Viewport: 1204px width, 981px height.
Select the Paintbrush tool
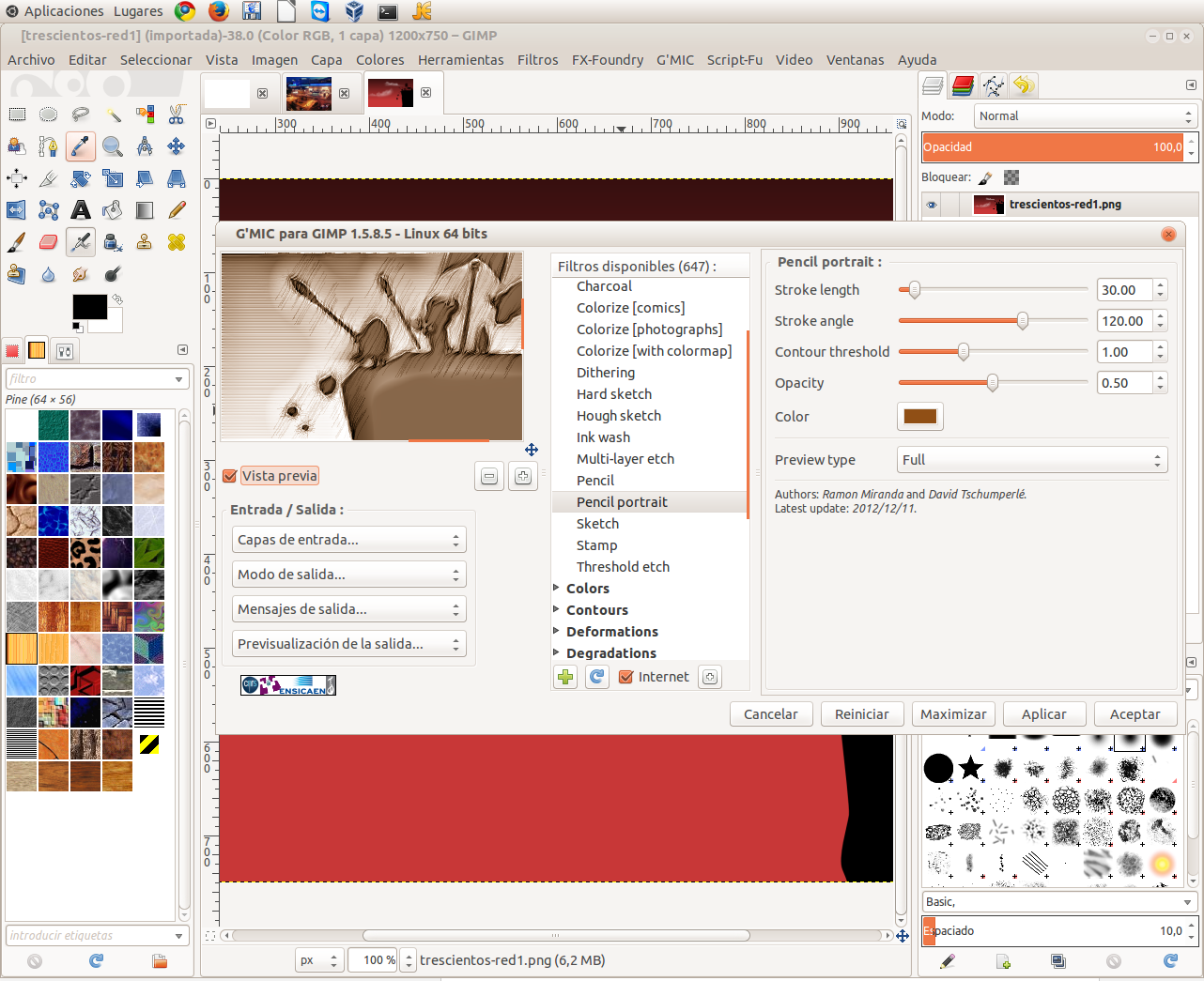pyautogui.click(x=17, y=242)
